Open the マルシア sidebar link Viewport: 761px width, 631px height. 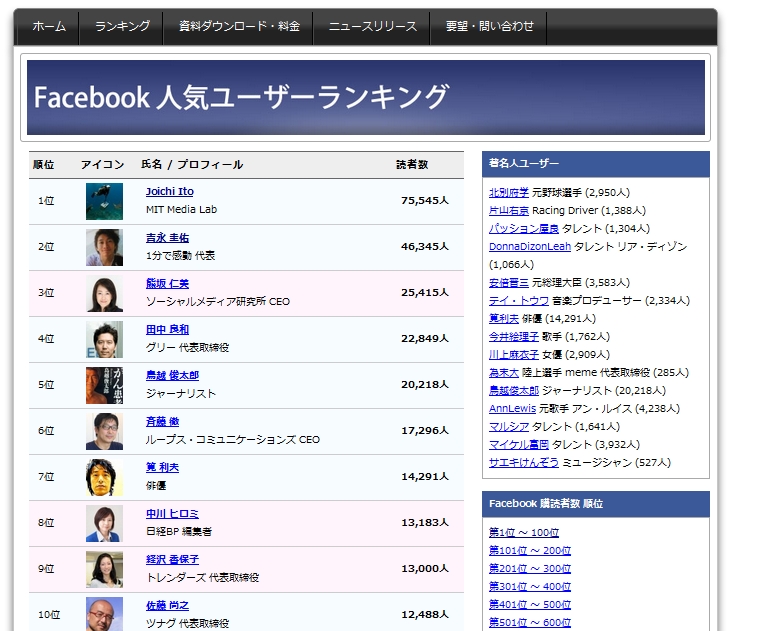click(x=509, y=427)
